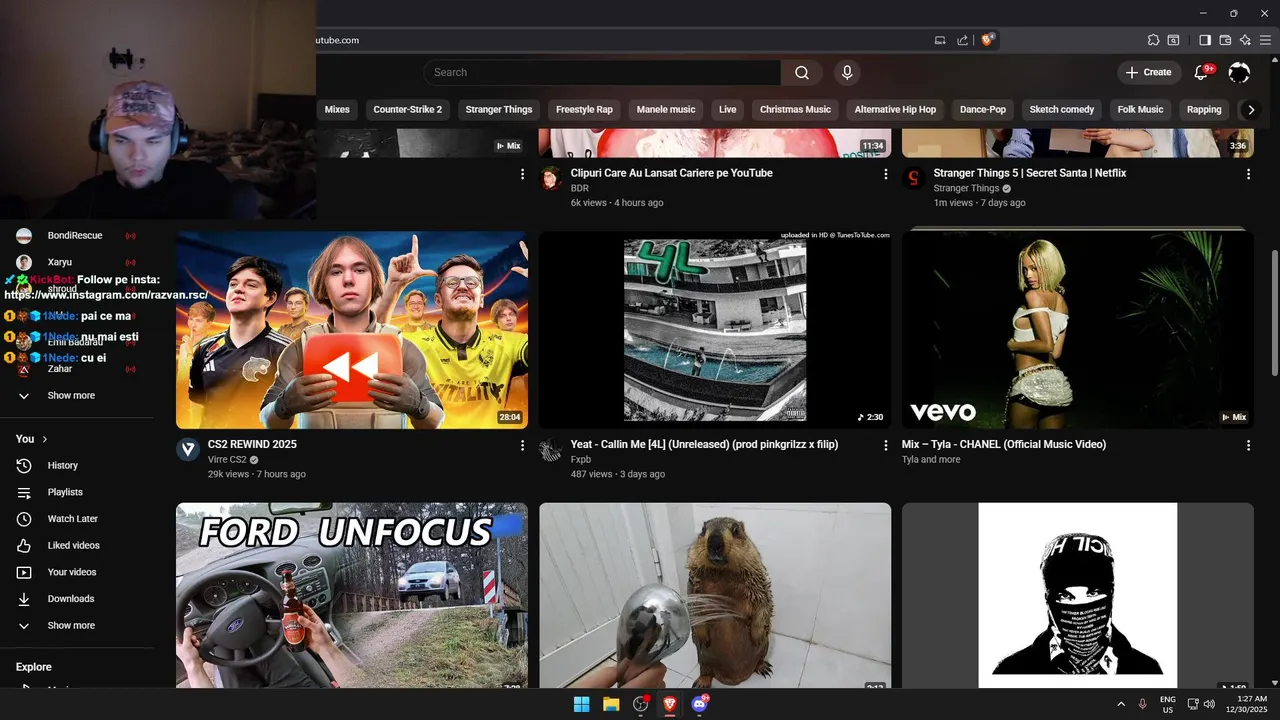Viewport: 1280px width, 720px height.
Task: Select the Rapping chip
Action: tap(1204, 110)
